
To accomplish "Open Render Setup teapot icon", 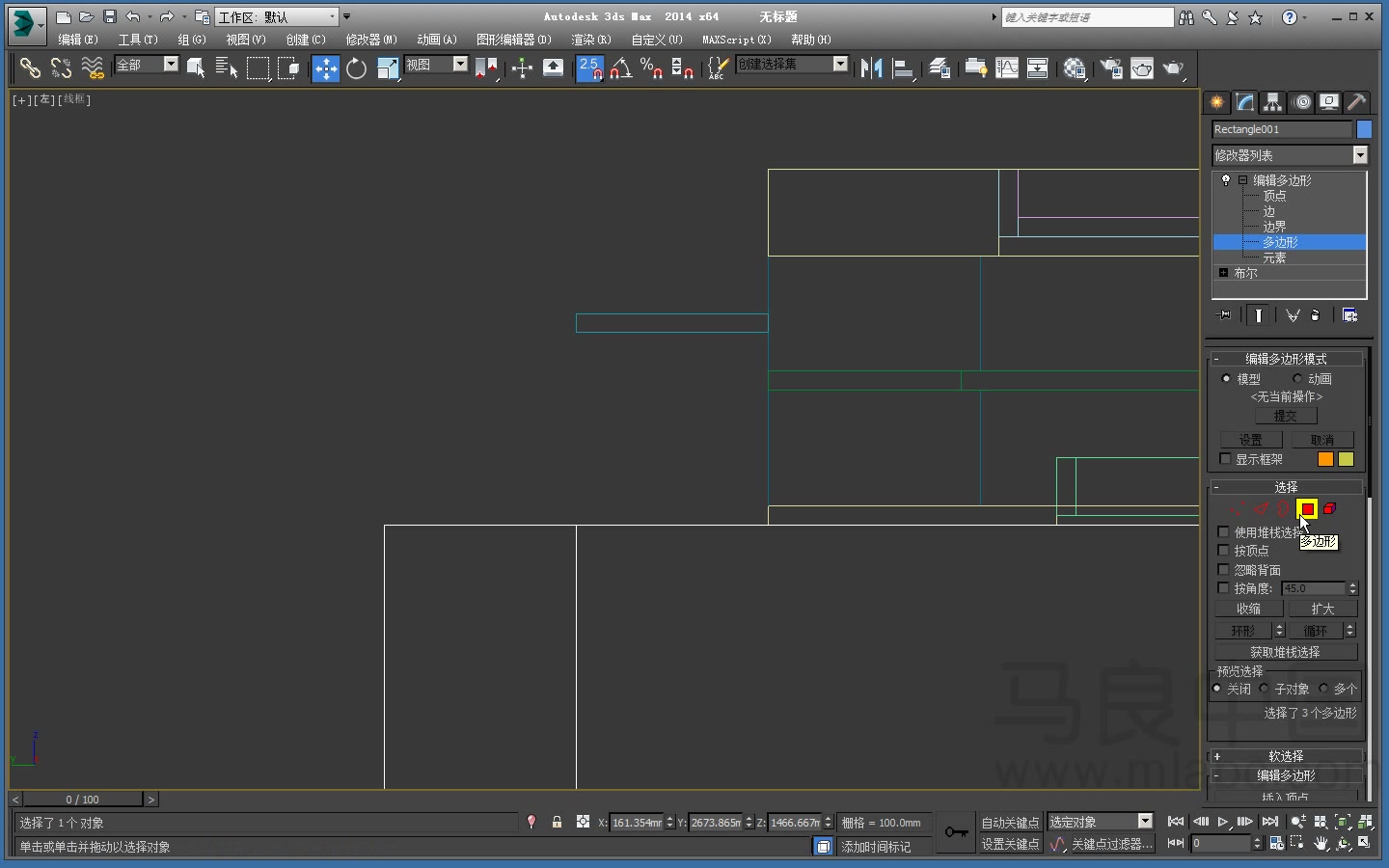I will point(1111,68).
